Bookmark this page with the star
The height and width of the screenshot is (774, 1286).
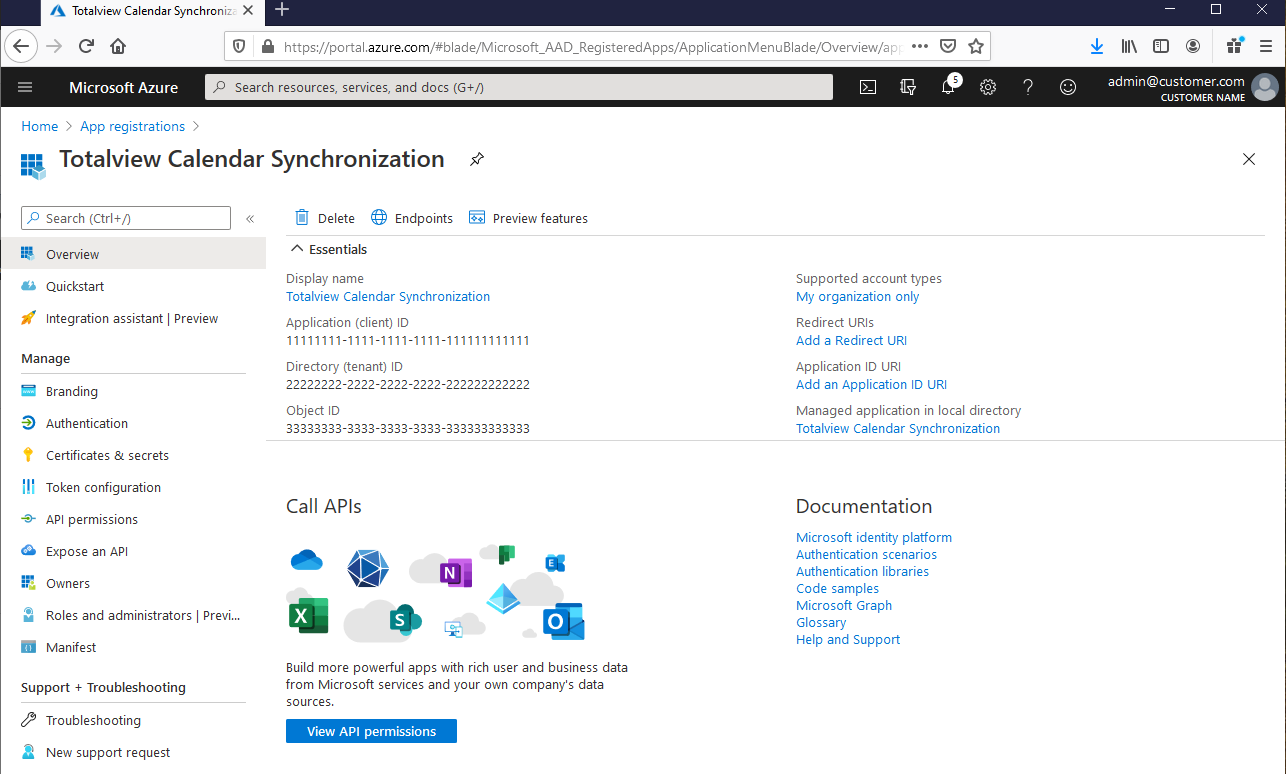[x=976, y=46]
